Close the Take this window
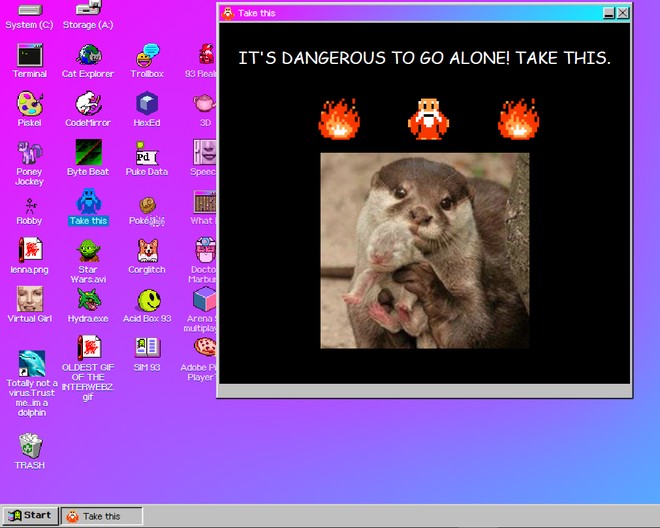The width and height of the screenshot is (660, 528). 623,13
